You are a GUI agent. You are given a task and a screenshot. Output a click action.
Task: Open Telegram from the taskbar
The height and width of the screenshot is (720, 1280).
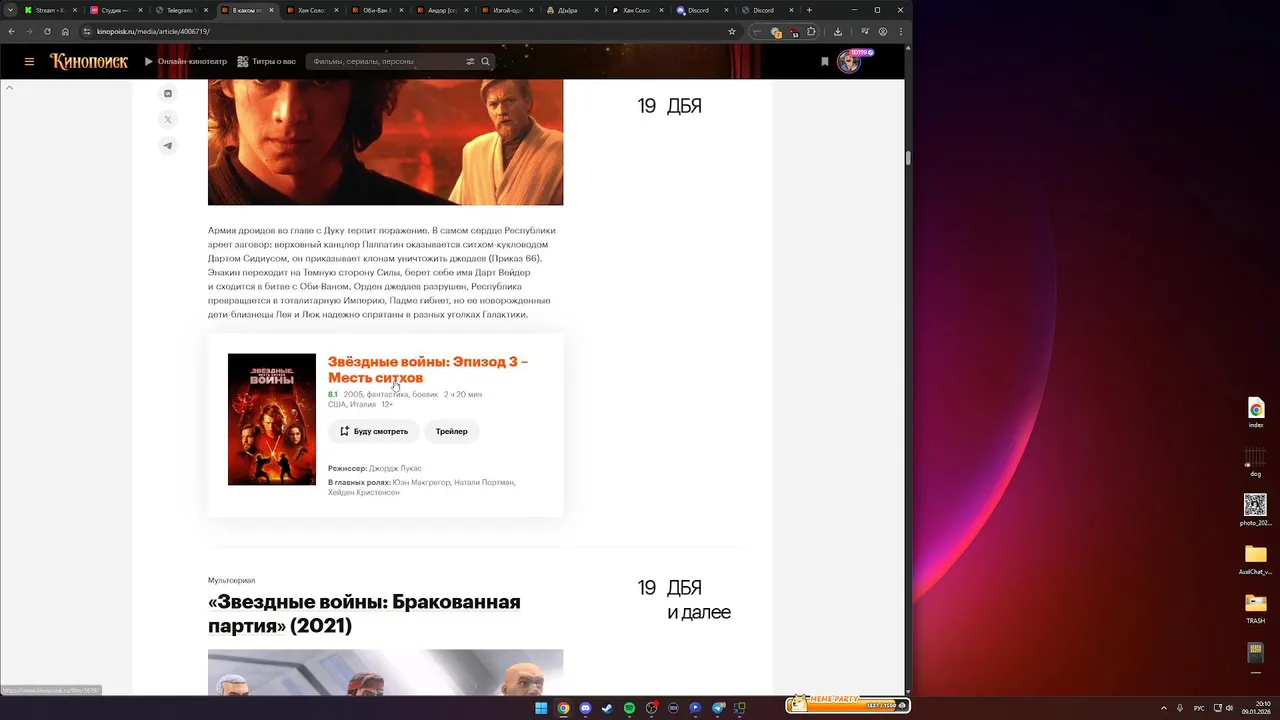pyautogui.click(x=718, y=708)
